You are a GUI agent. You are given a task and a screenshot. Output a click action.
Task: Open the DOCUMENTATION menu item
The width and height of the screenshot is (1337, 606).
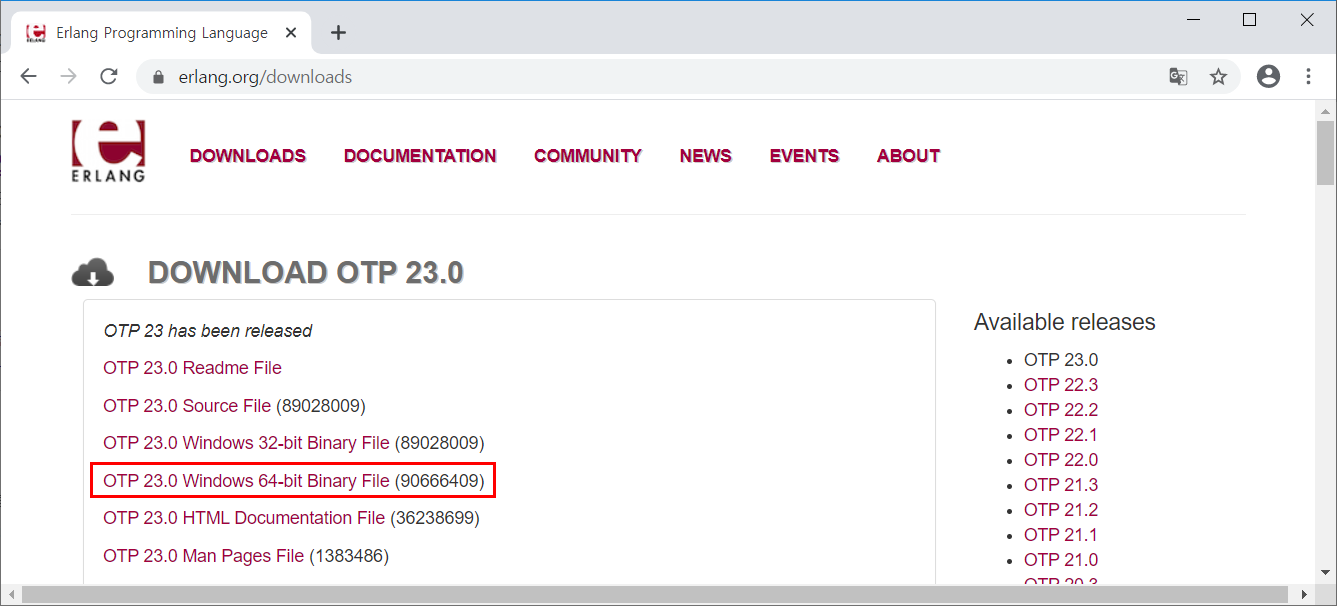420,156
